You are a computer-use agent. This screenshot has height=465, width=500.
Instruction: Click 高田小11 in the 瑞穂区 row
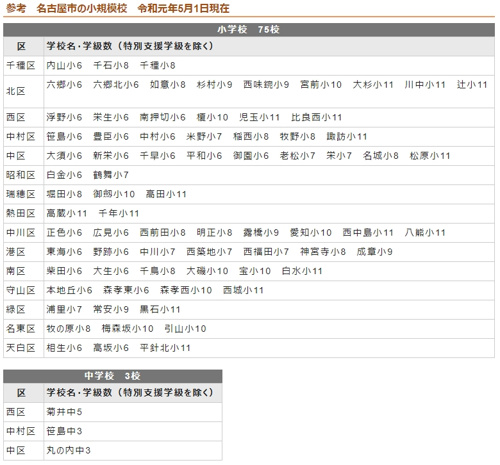(x=166, y=194)
